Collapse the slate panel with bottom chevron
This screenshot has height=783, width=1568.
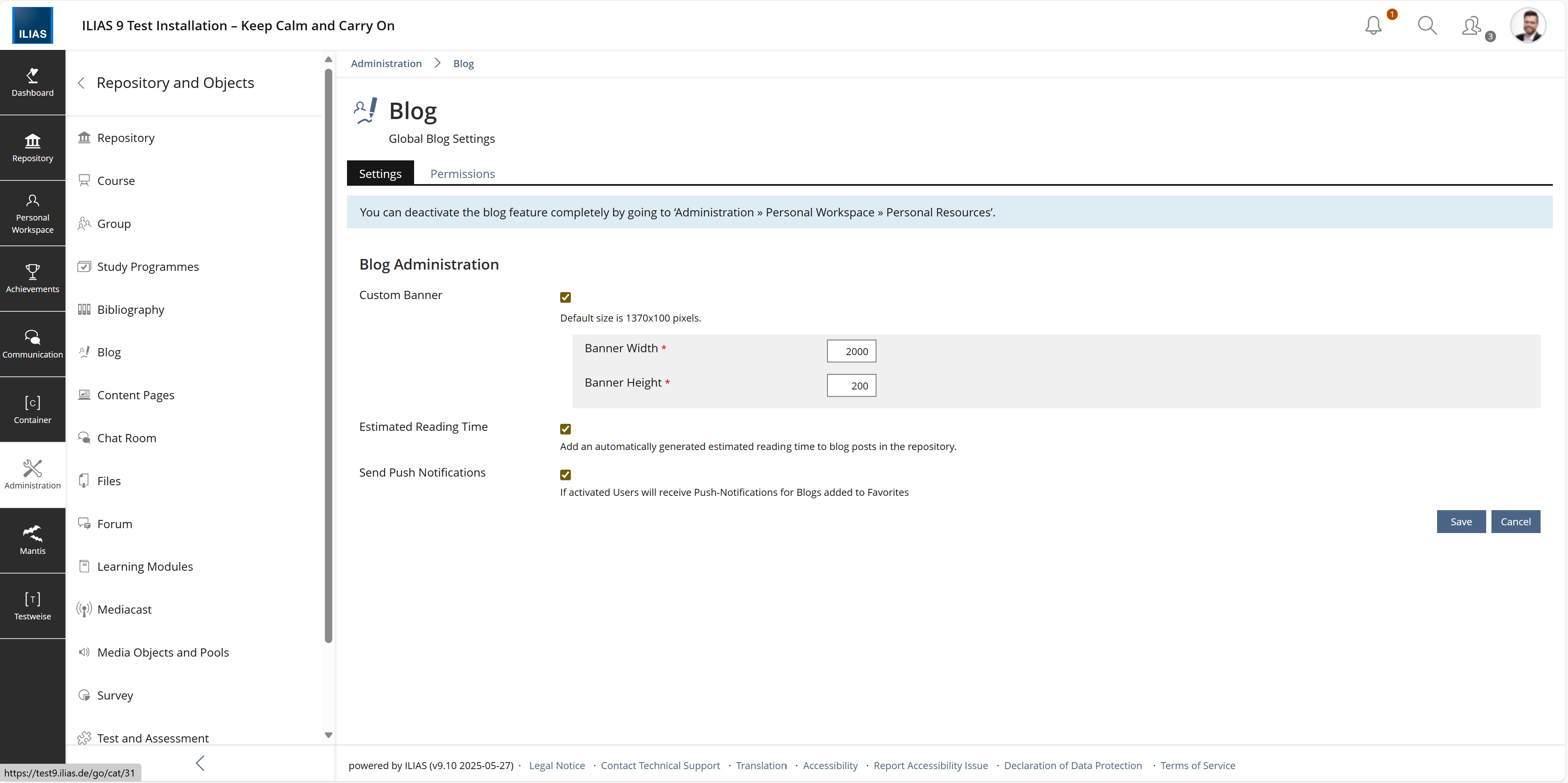200,763
